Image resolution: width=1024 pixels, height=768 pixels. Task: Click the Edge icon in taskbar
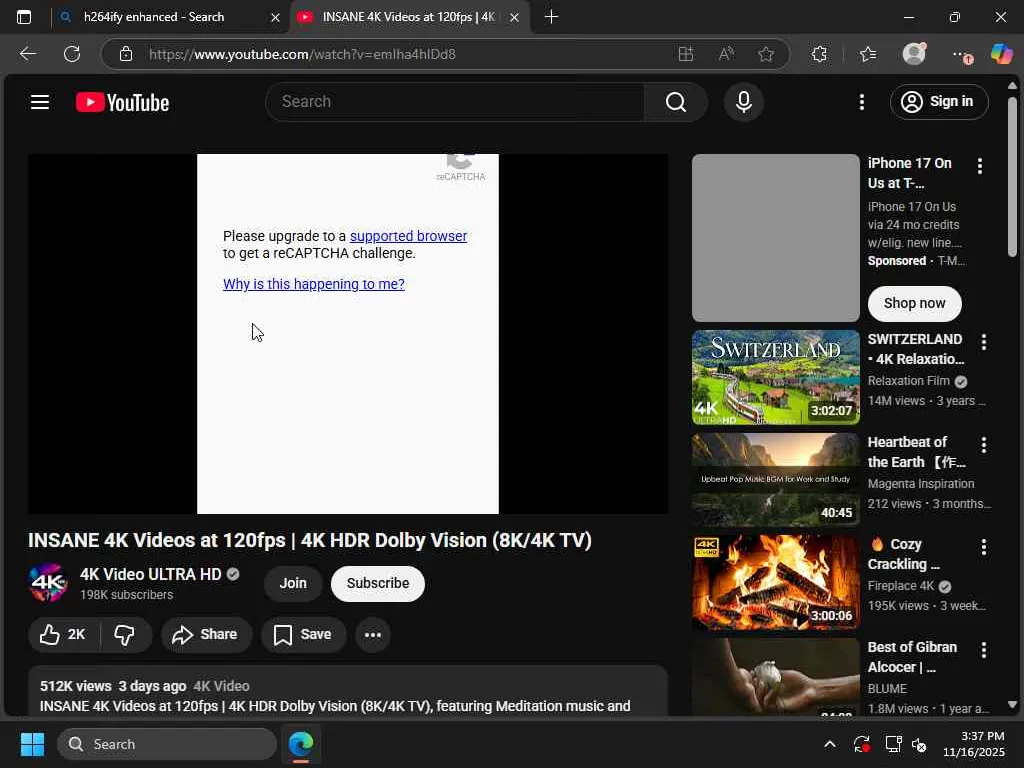point(301,744)
